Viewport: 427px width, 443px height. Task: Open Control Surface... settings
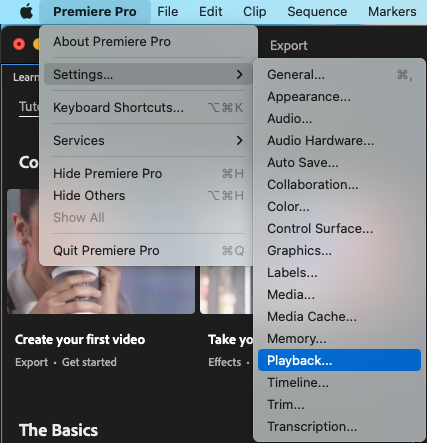click(339, 229)
